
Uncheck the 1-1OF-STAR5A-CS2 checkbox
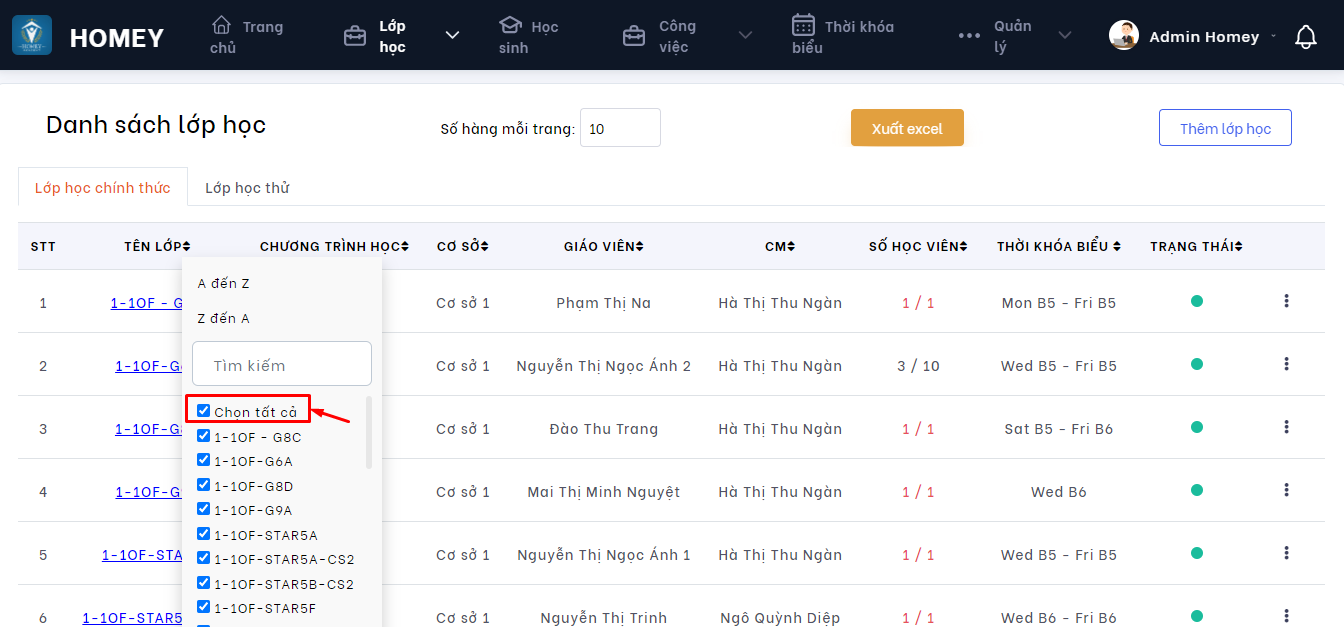click(x=204, y=558)
